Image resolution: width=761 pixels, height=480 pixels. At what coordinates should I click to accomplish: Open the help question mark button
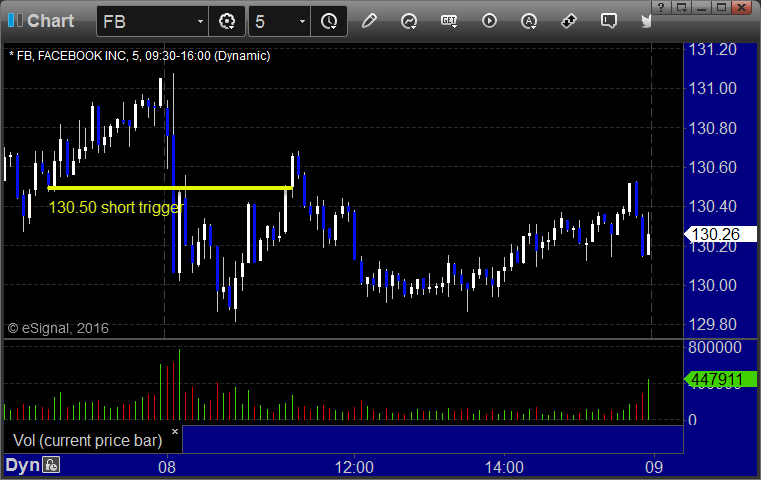tap(661, 7)
